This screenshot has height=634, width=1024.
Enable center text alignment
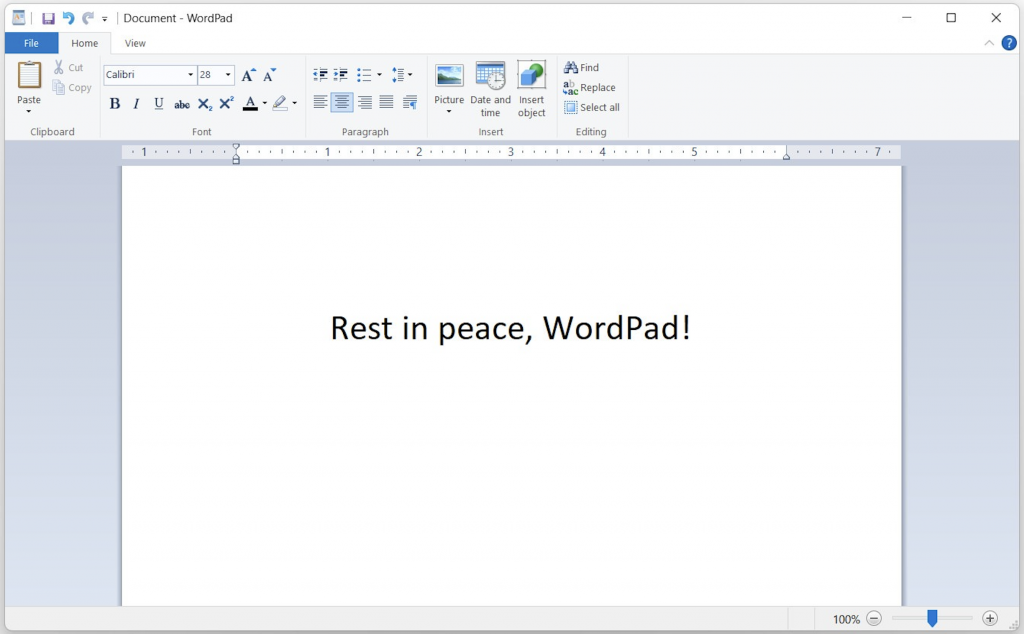(x=342, y=103)
